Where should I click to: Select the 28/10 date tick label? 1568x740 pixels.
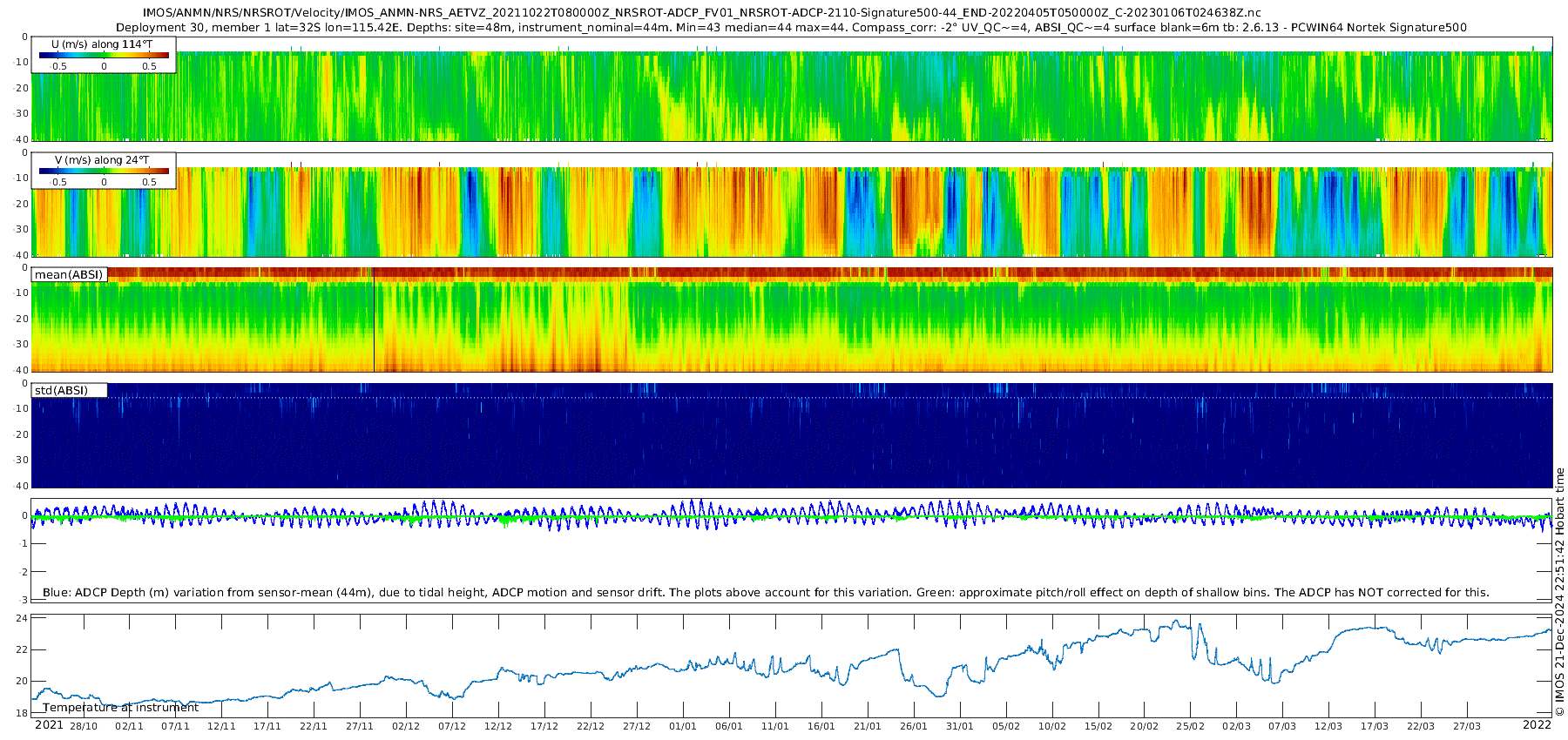tap(84, 726)
